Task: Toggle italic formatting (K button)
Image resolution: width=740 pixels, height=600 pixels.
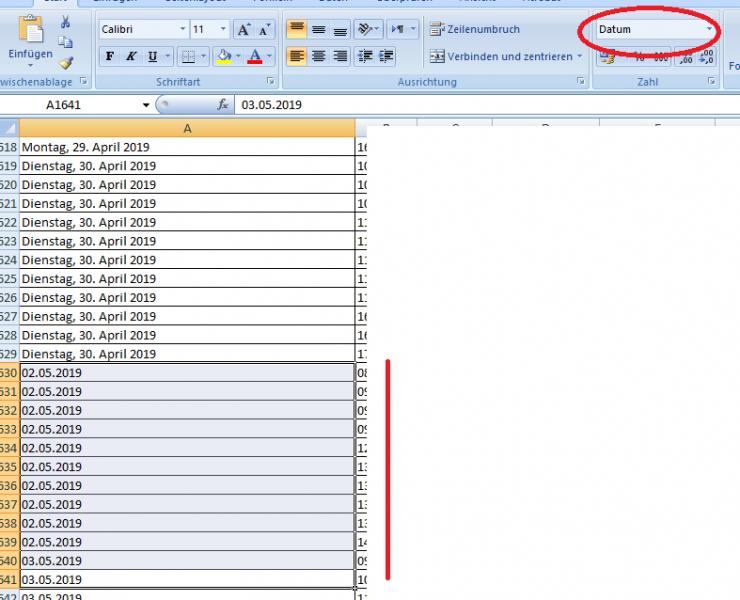Action: 131,56
